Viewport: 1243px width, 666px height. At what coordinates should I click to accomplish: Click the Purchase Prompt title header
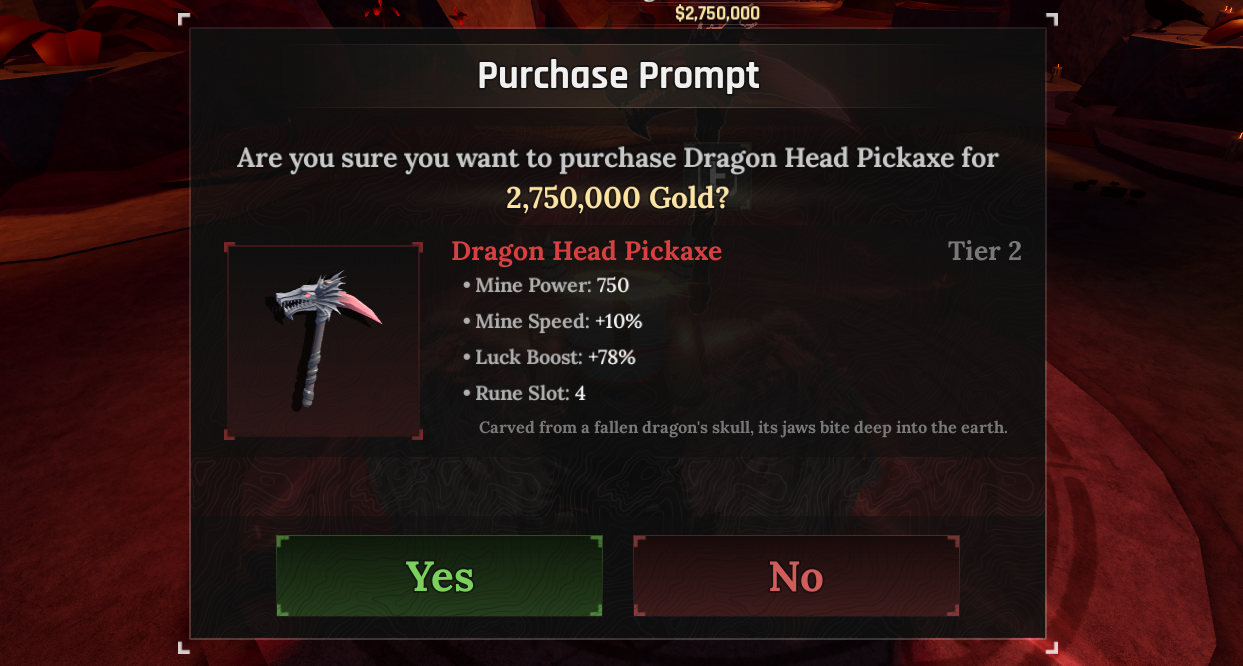pos(618,76)
